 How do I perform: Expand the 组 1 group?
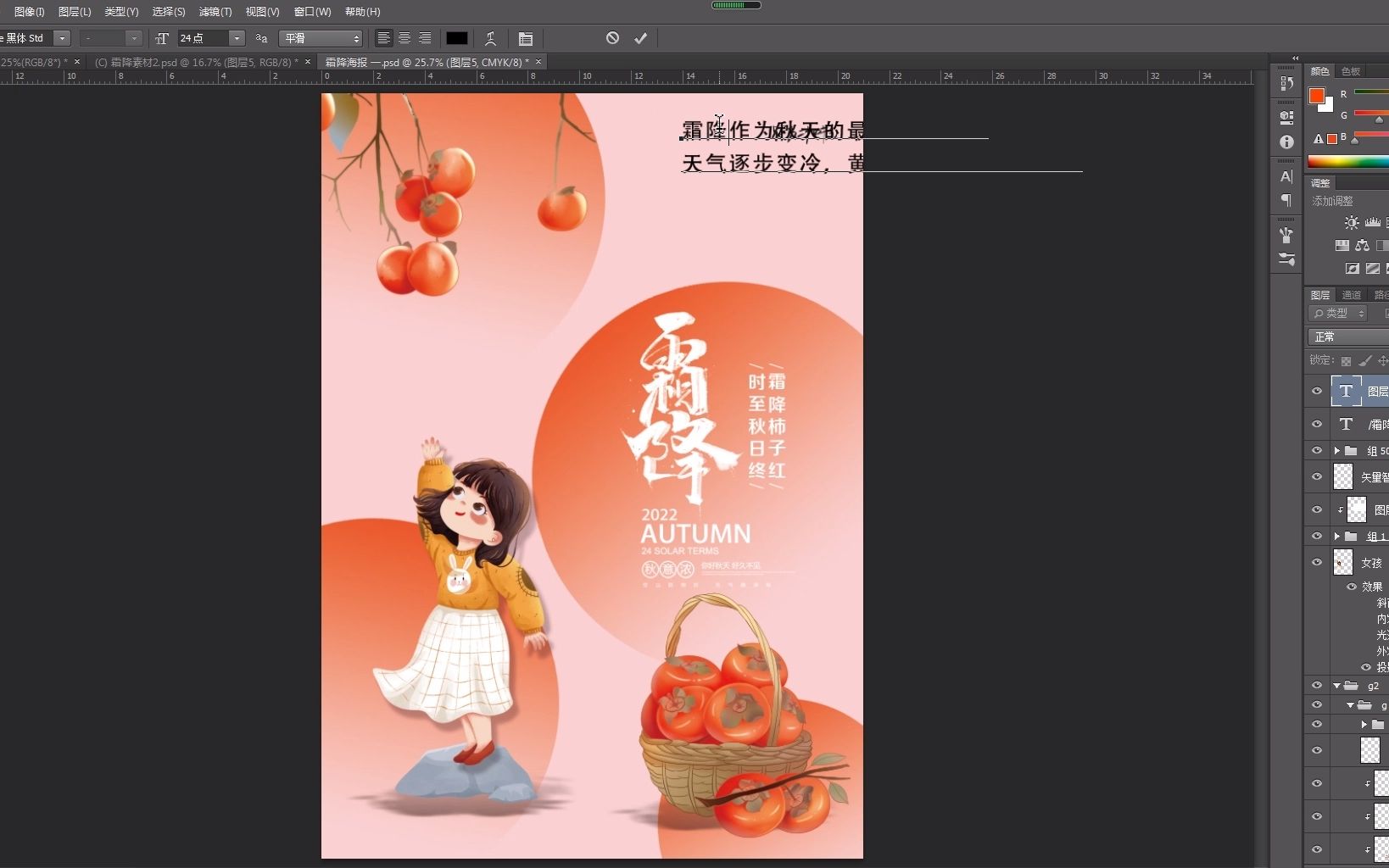(x=1336, y=536)
